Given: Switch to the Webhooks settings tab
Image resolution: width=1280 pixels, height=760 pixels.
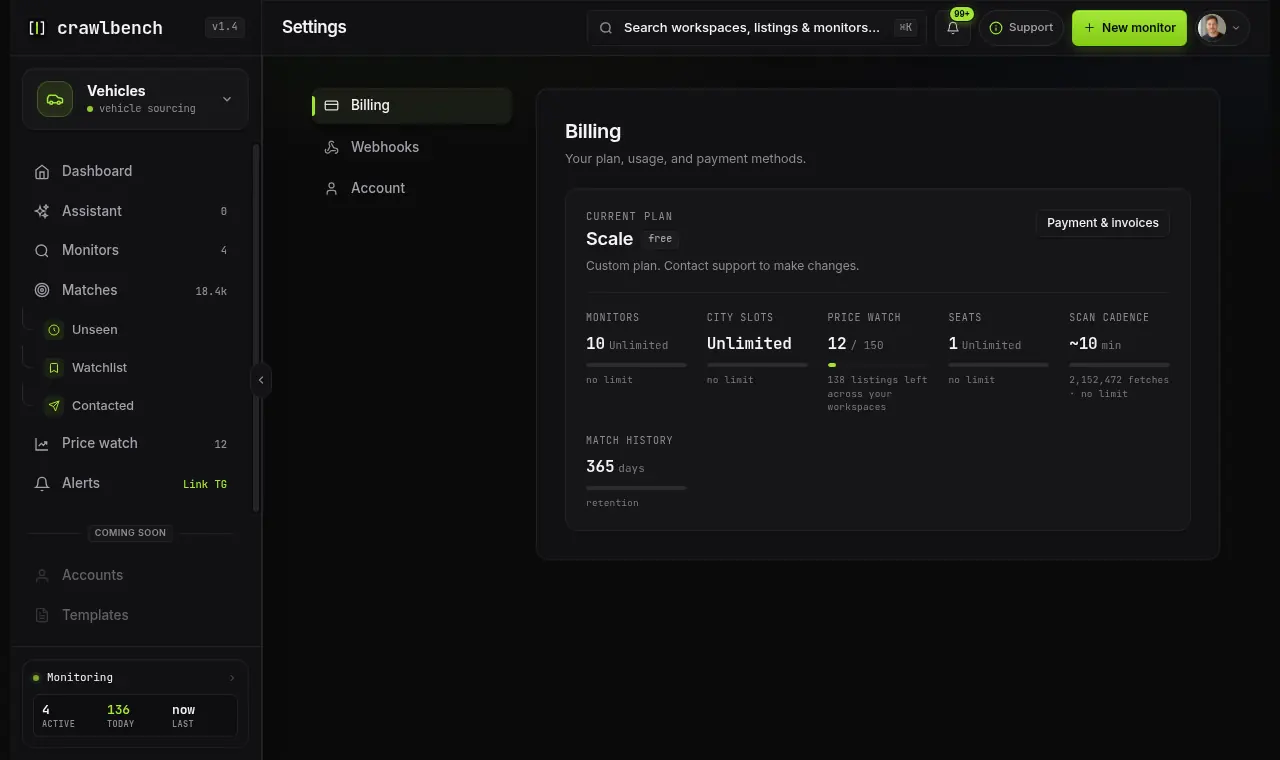Looking at the screenshot, I should (412, 147).
